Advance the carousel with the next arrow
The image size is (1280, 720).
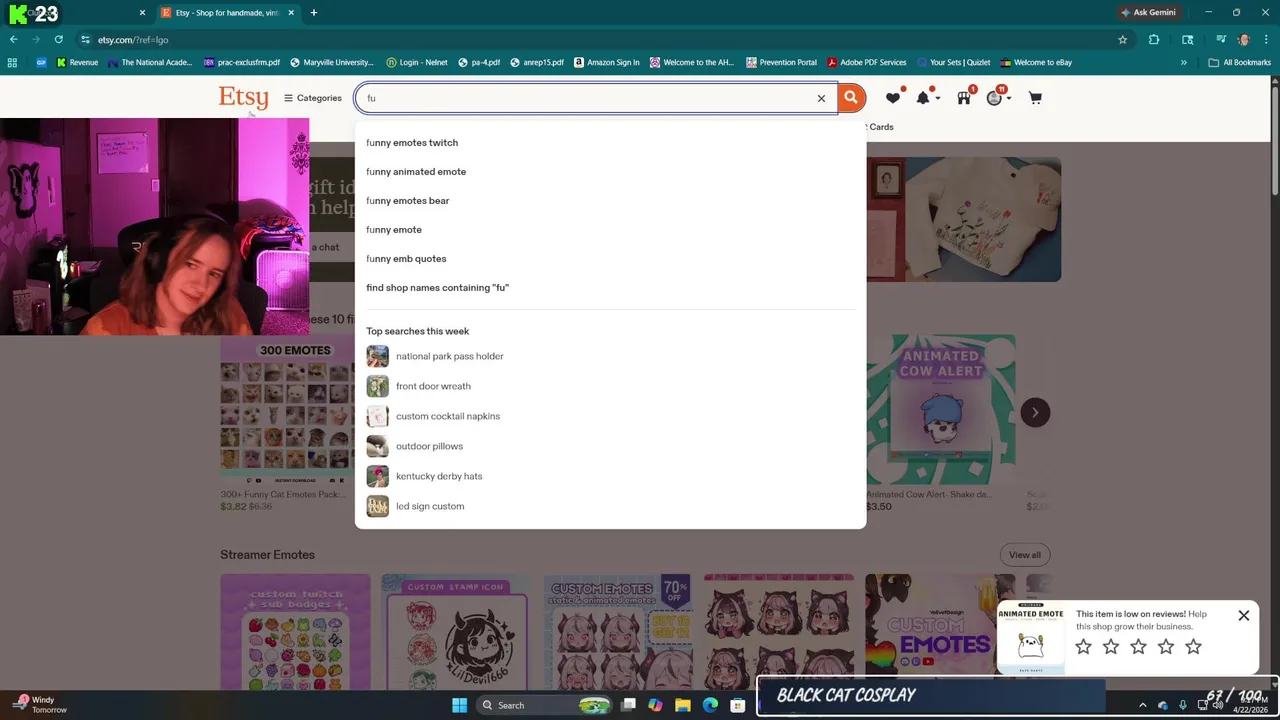(1035, 412)
